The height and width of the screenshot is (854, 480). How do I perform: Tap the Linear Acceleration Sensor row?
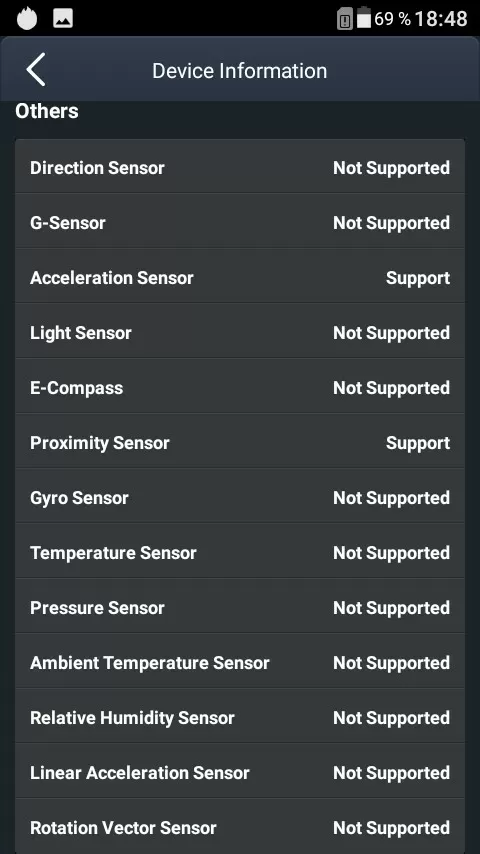tap(240, 771)
